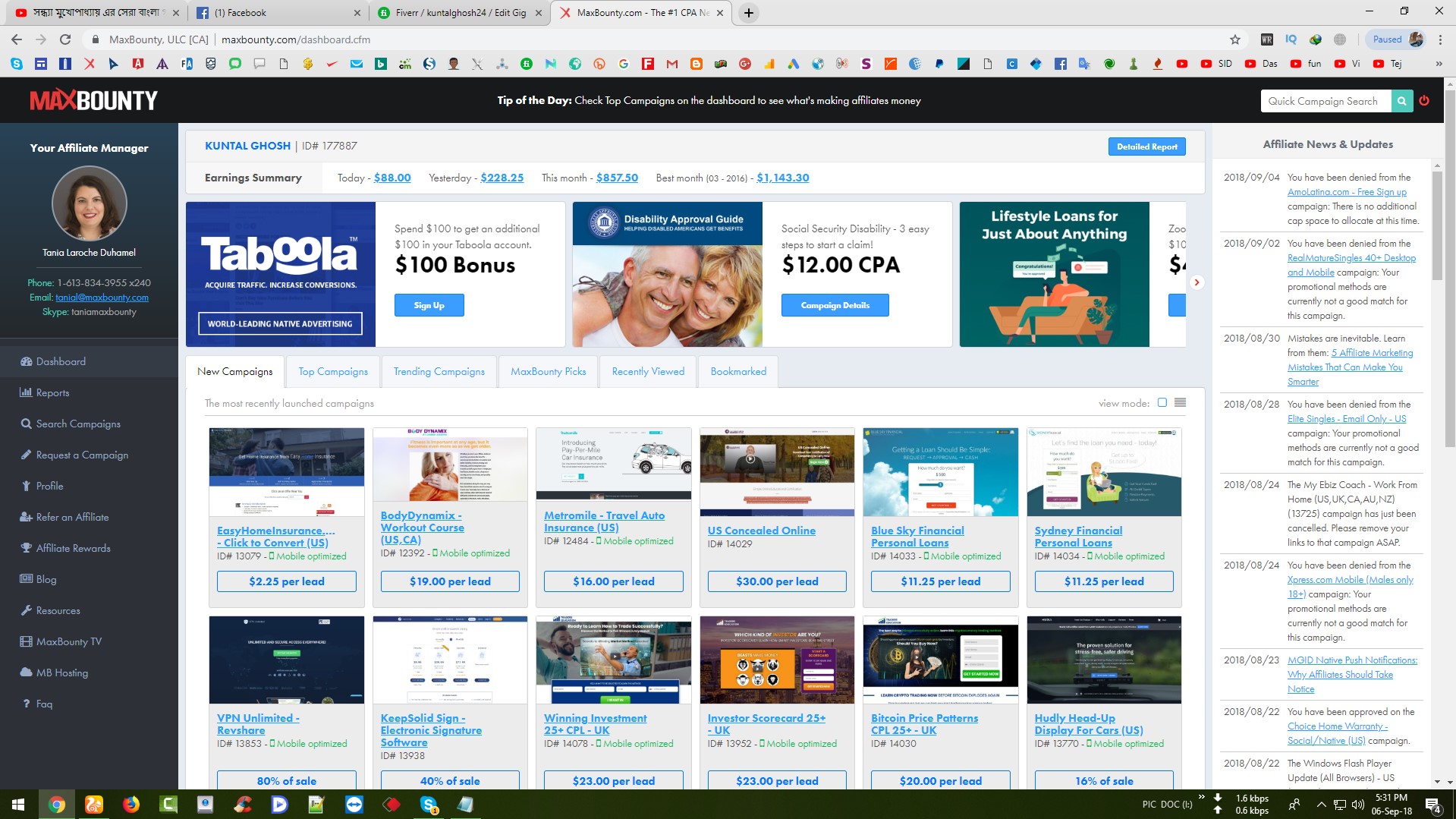
Task: Switch to list view mode
Action: [1180, 403]
